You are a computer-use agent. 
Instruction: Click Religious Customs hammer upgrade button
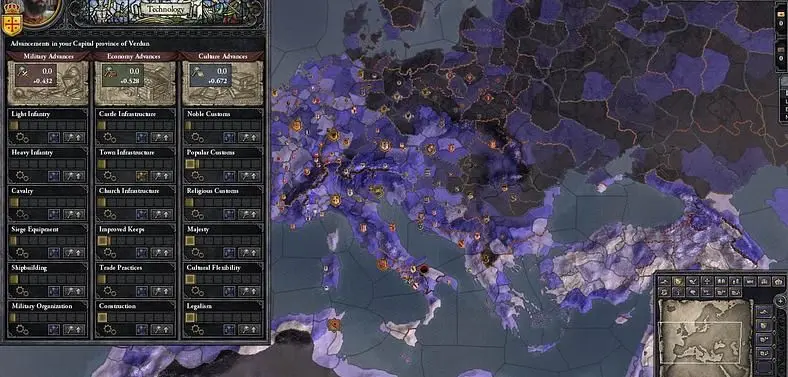click(x=249, y=214)
